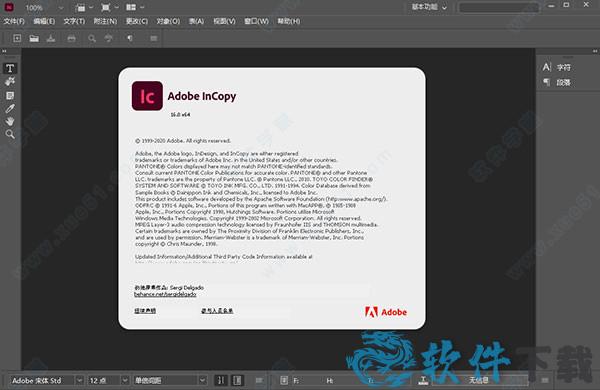Open the 基本功能 workspace dropdown
Image resolution: width=600 pixels, height=390 pixels.
click(429, 7)
